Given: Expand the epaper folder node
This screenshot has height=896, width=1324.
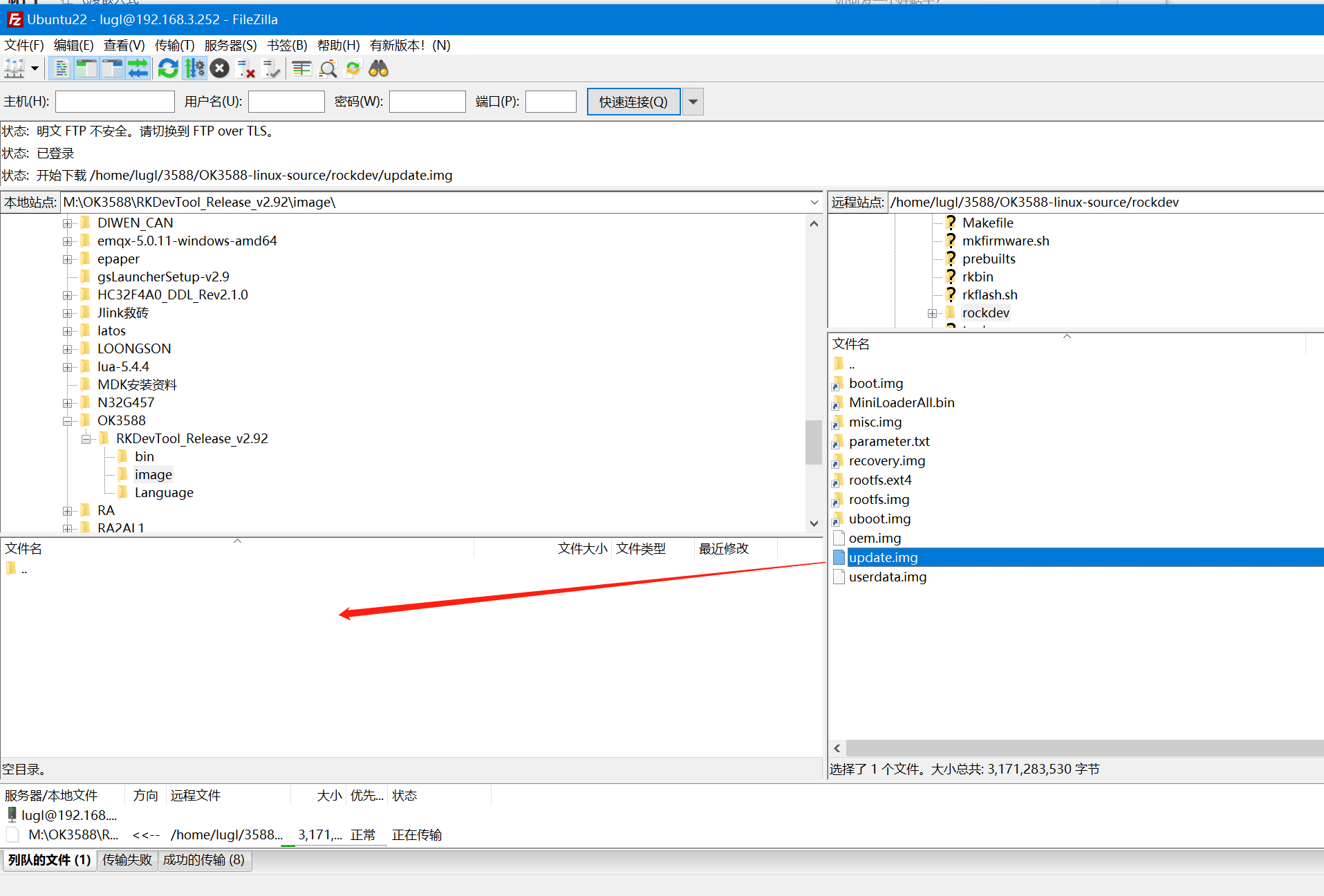Looking at the screenshot, I should click(x=67, y=259).
